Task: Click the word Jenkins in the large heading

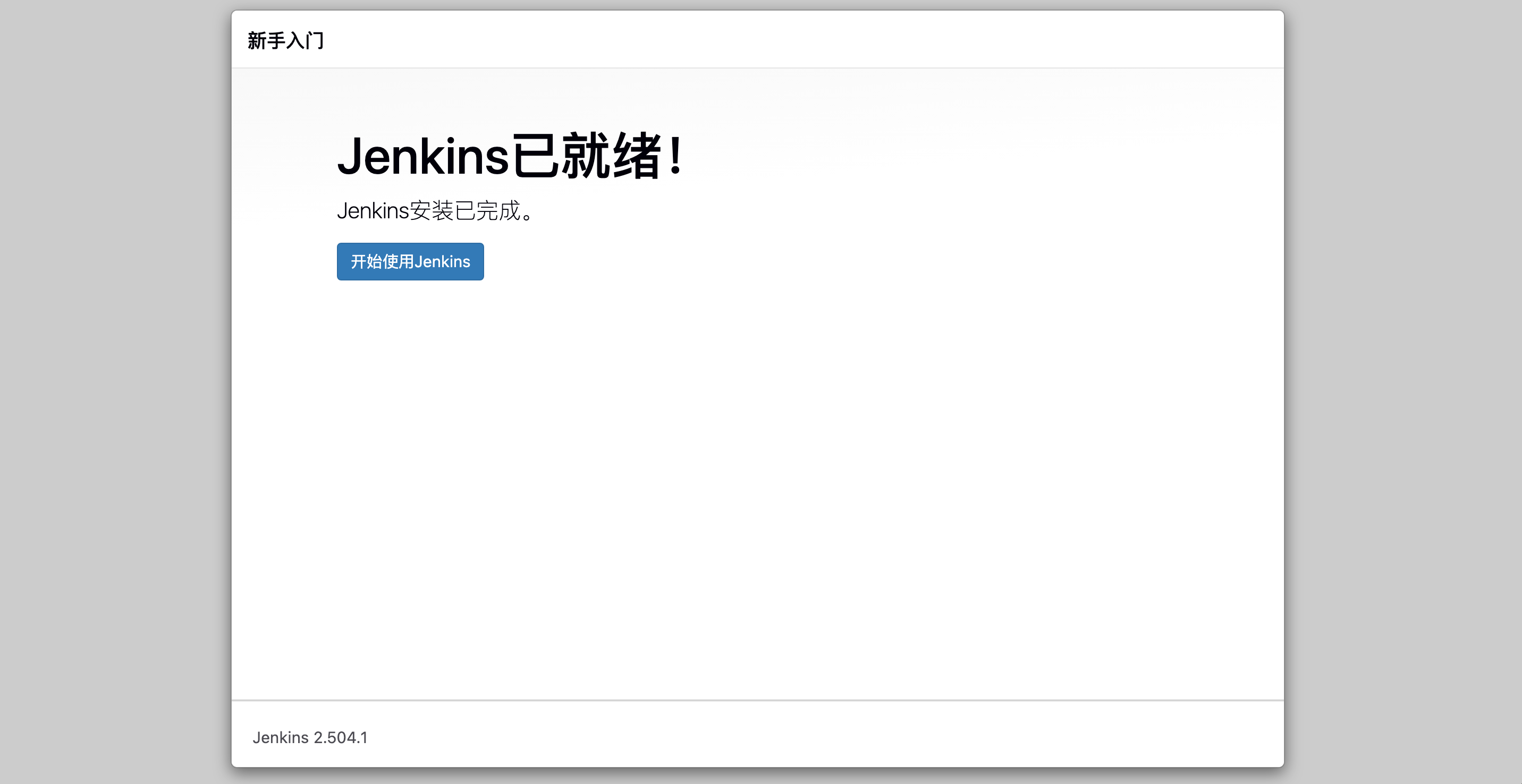Action: coord(423,157)
